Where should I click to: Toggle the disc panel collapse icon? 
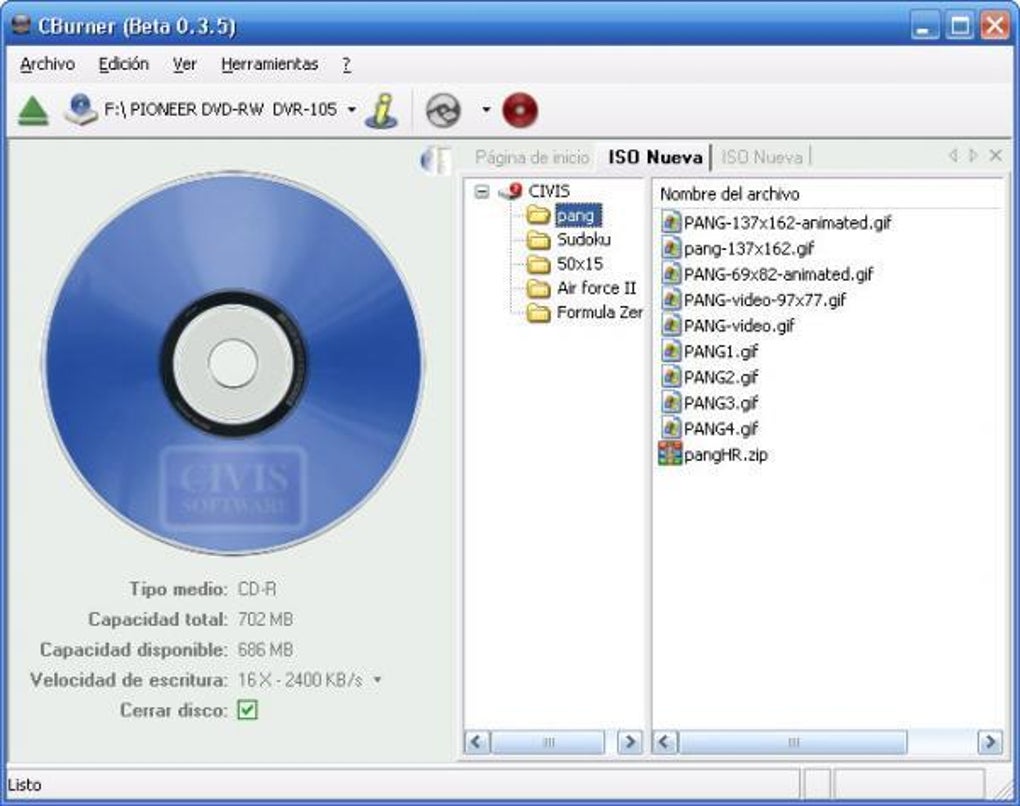(436, 159)
